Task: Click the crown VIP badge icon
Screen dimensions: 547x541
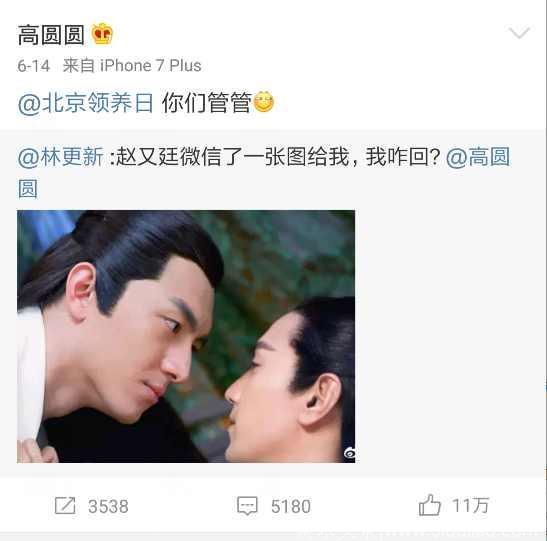Action: click(102, 34)
